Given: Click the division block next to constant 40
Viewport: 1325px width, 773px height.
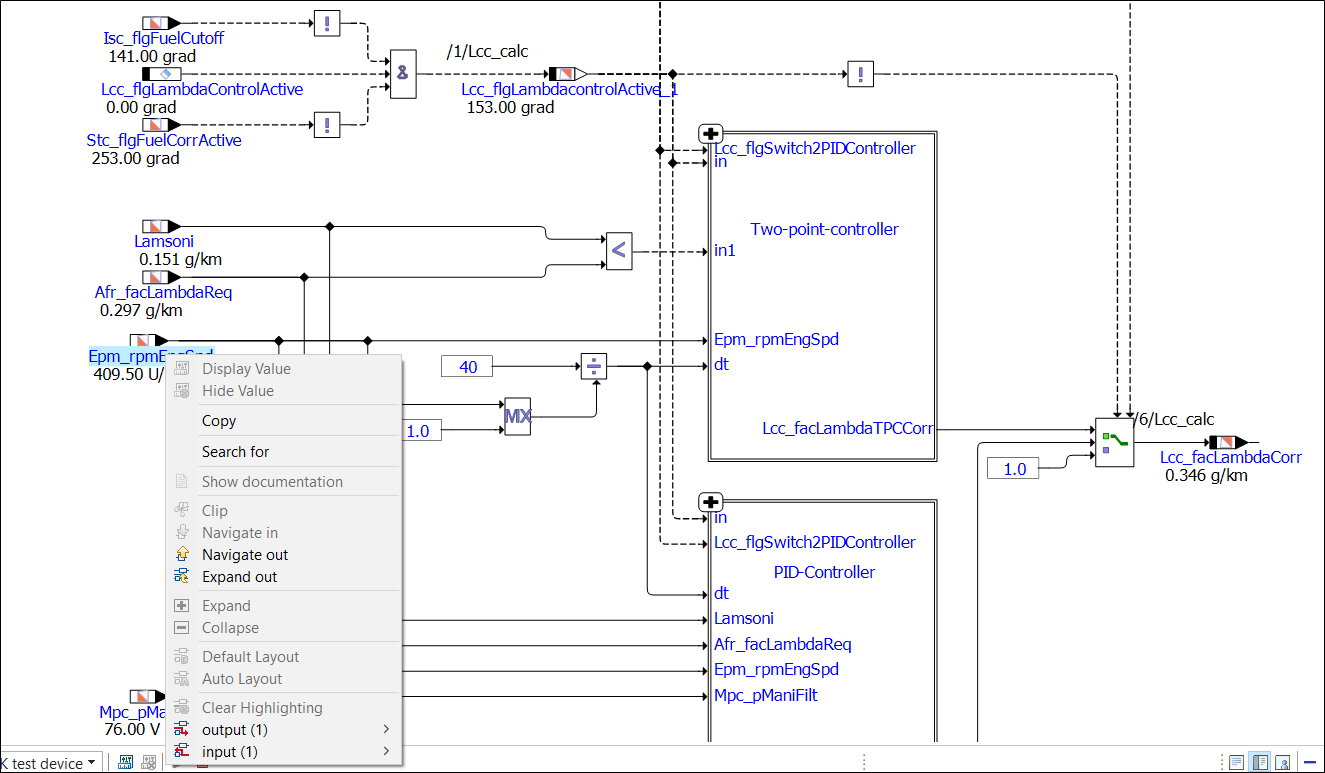Looking at the screenshot, I should click(594, 366).
